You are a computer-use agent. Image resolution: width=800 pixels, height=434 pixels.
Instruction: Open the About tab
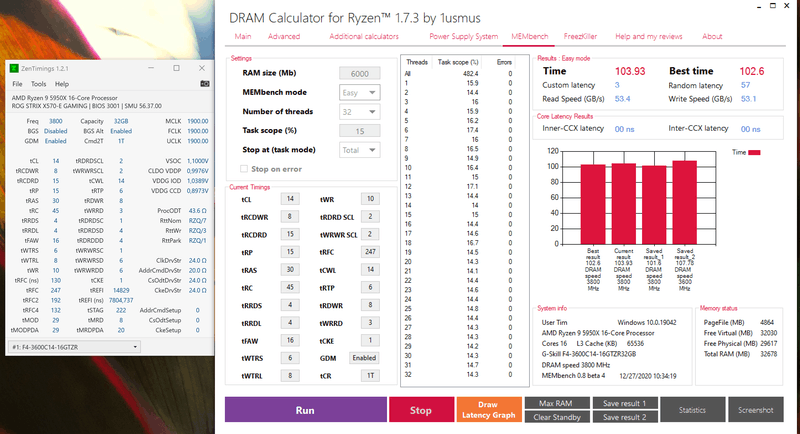pyautogui.click(x=712, y=36)
